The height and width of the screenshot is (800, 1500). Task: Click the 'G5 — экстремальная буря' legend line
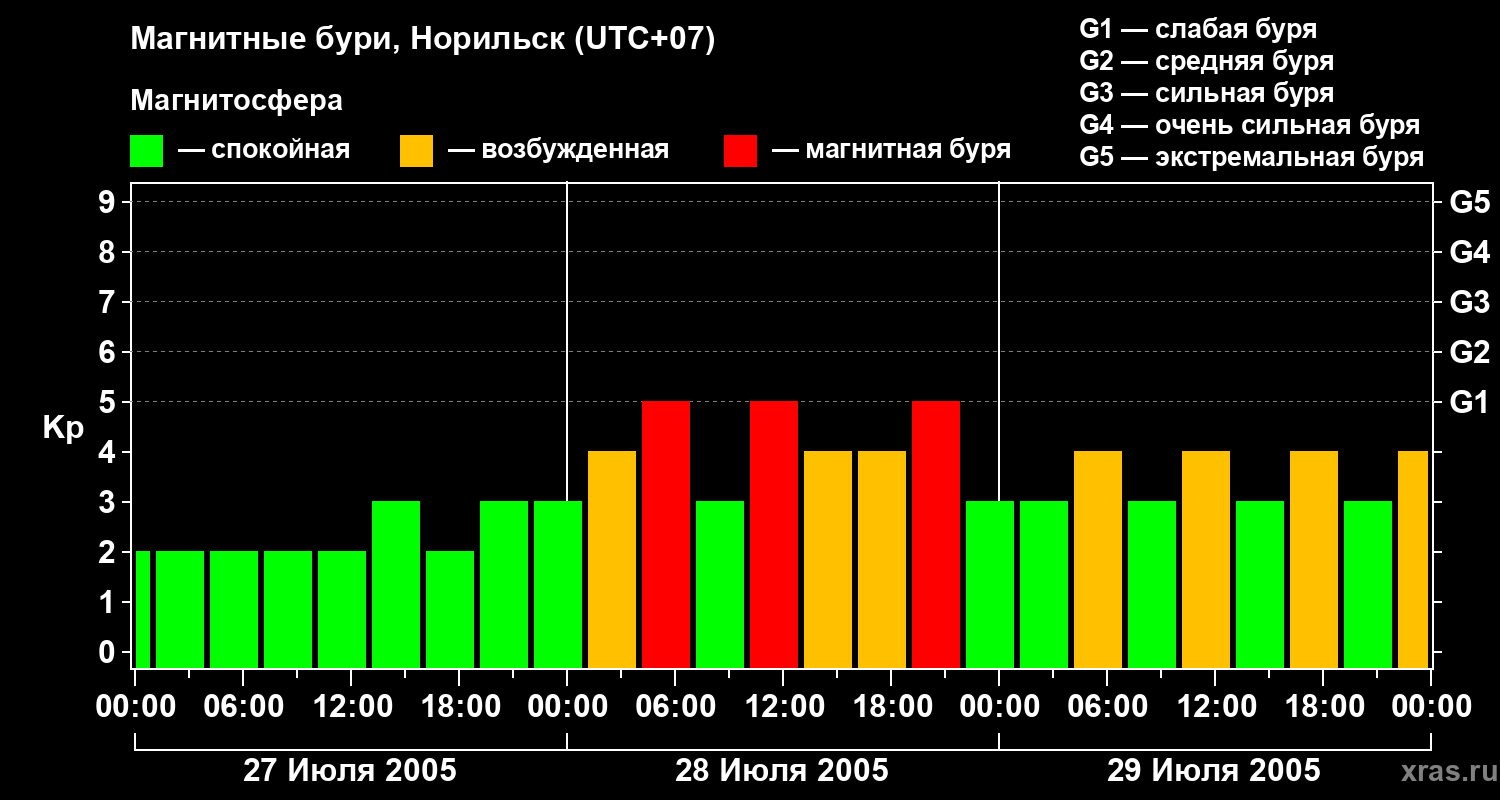click(1252, 157)
